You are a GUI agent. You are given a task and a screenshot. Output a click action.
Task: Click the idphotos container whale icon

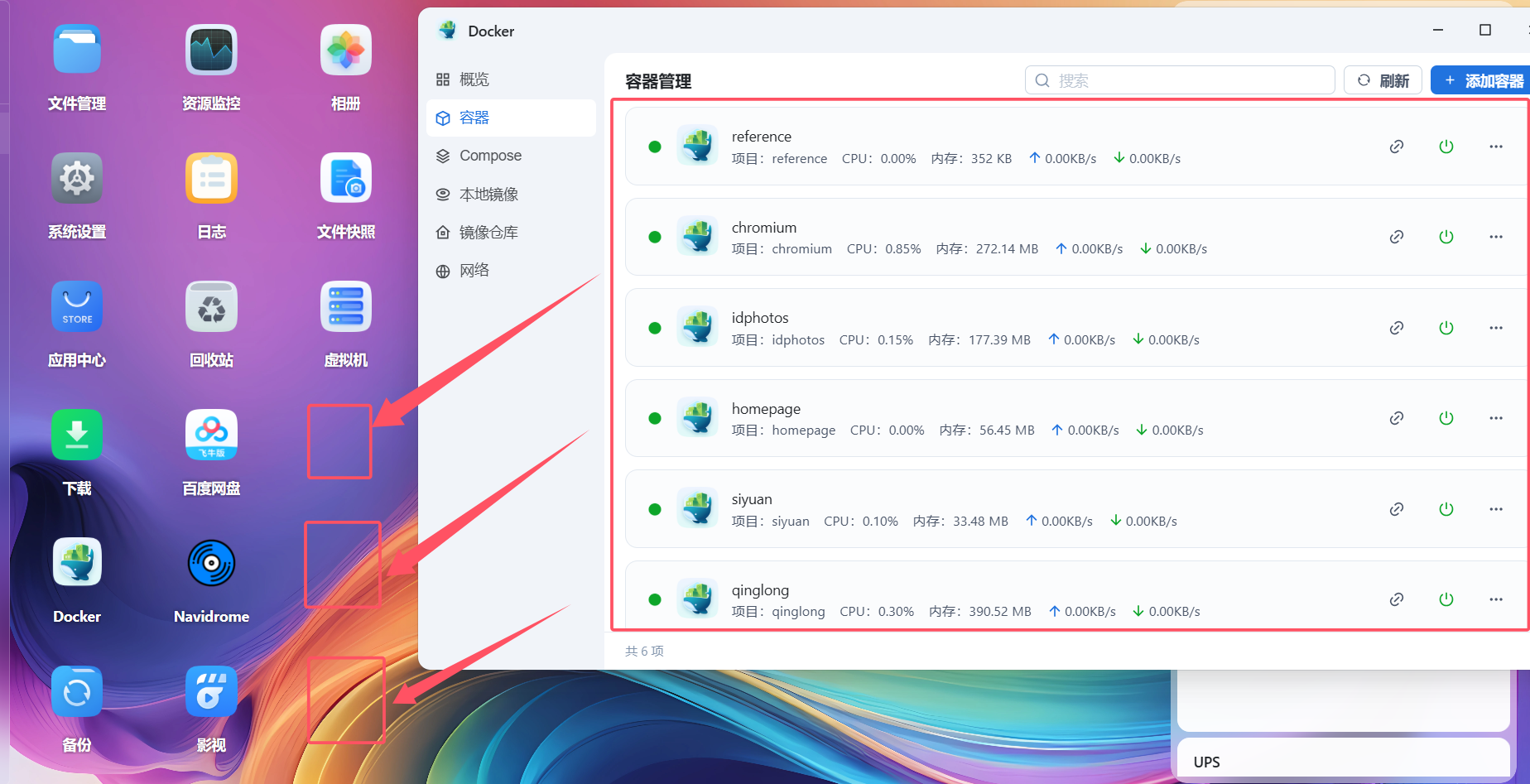pyautogui.click(x=697, y=327)
